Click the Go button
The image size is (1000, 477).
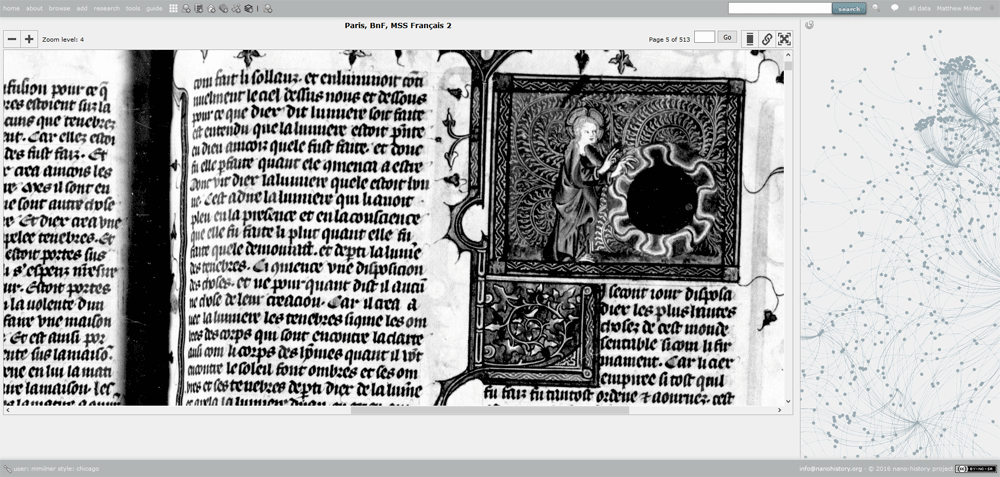(x=728, y=37)
